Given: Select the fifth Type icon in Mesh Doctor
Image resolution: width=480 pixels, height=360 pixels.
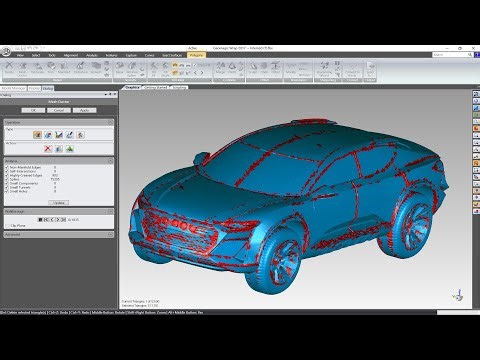Looking at the screenshot, I should tap(80, 135).
